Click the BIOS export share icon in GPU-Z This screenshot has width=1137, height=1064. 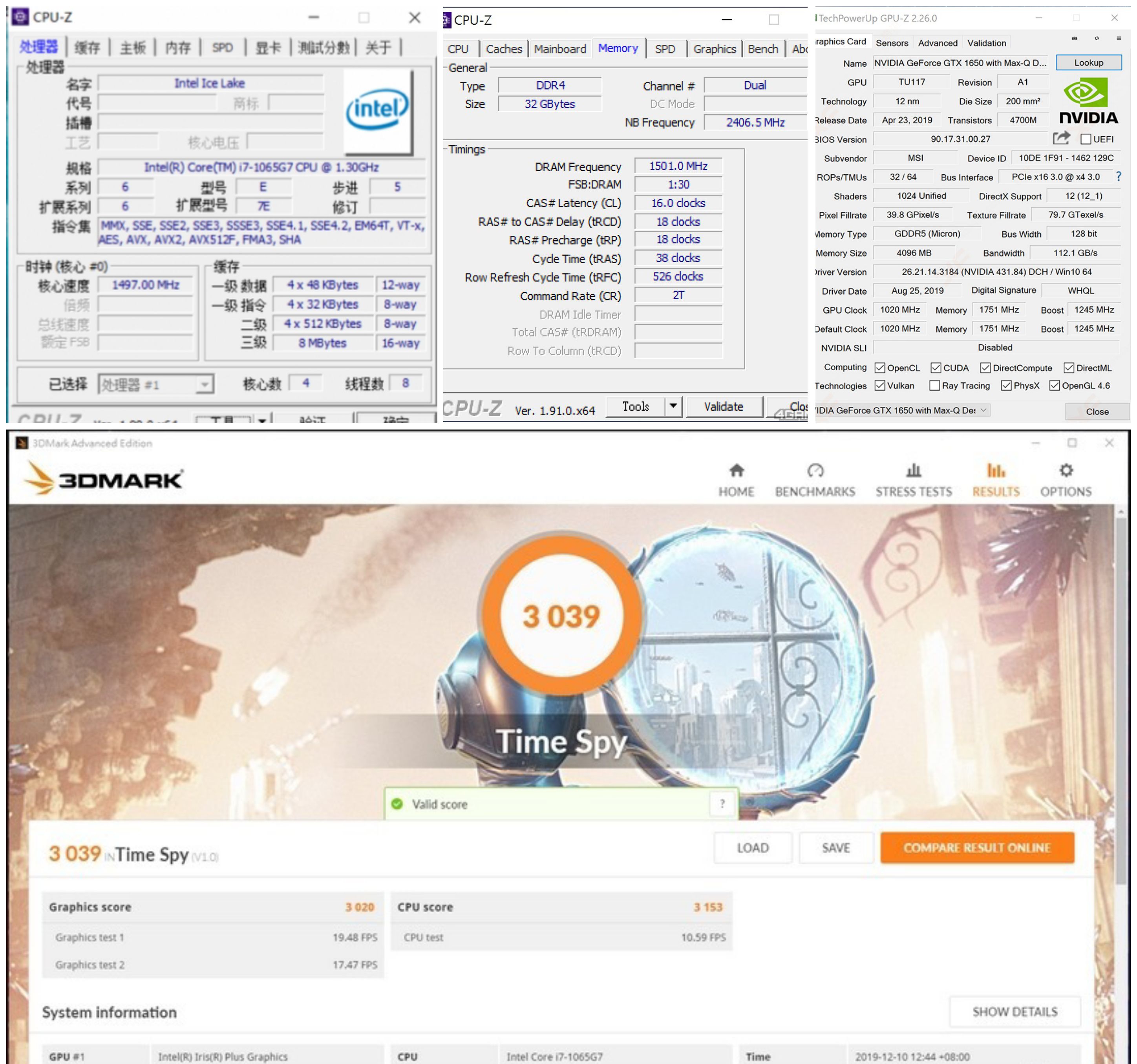[1061, 138]
